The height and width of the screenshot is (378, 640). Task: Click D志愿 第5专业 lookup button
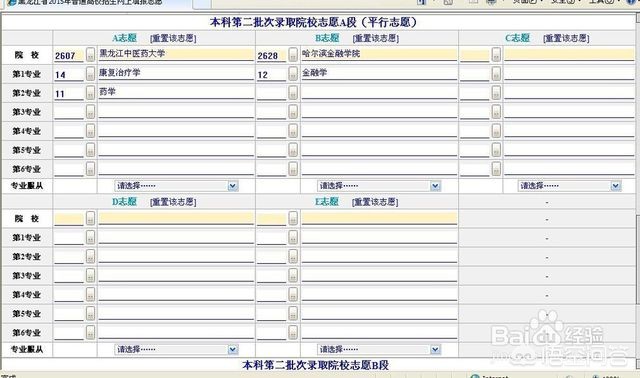[x=90, y=313]
